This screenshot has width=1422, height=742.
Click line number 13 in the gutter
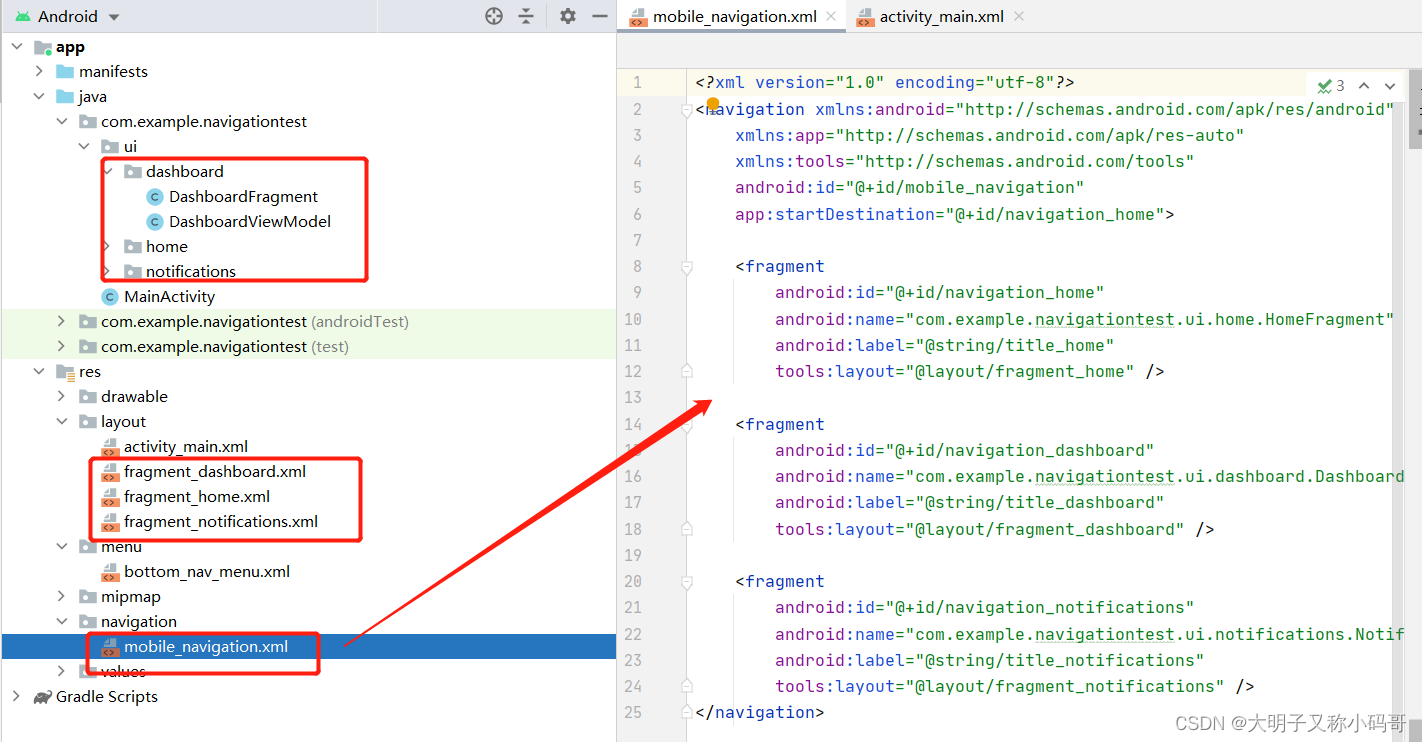coord(632,398)
